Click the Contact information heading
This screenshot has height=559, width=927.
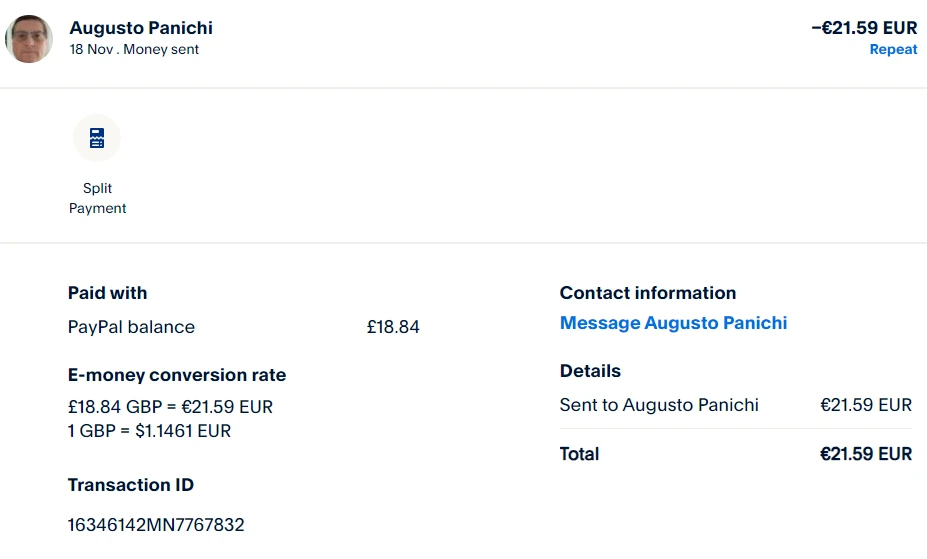tap(647, 293)
